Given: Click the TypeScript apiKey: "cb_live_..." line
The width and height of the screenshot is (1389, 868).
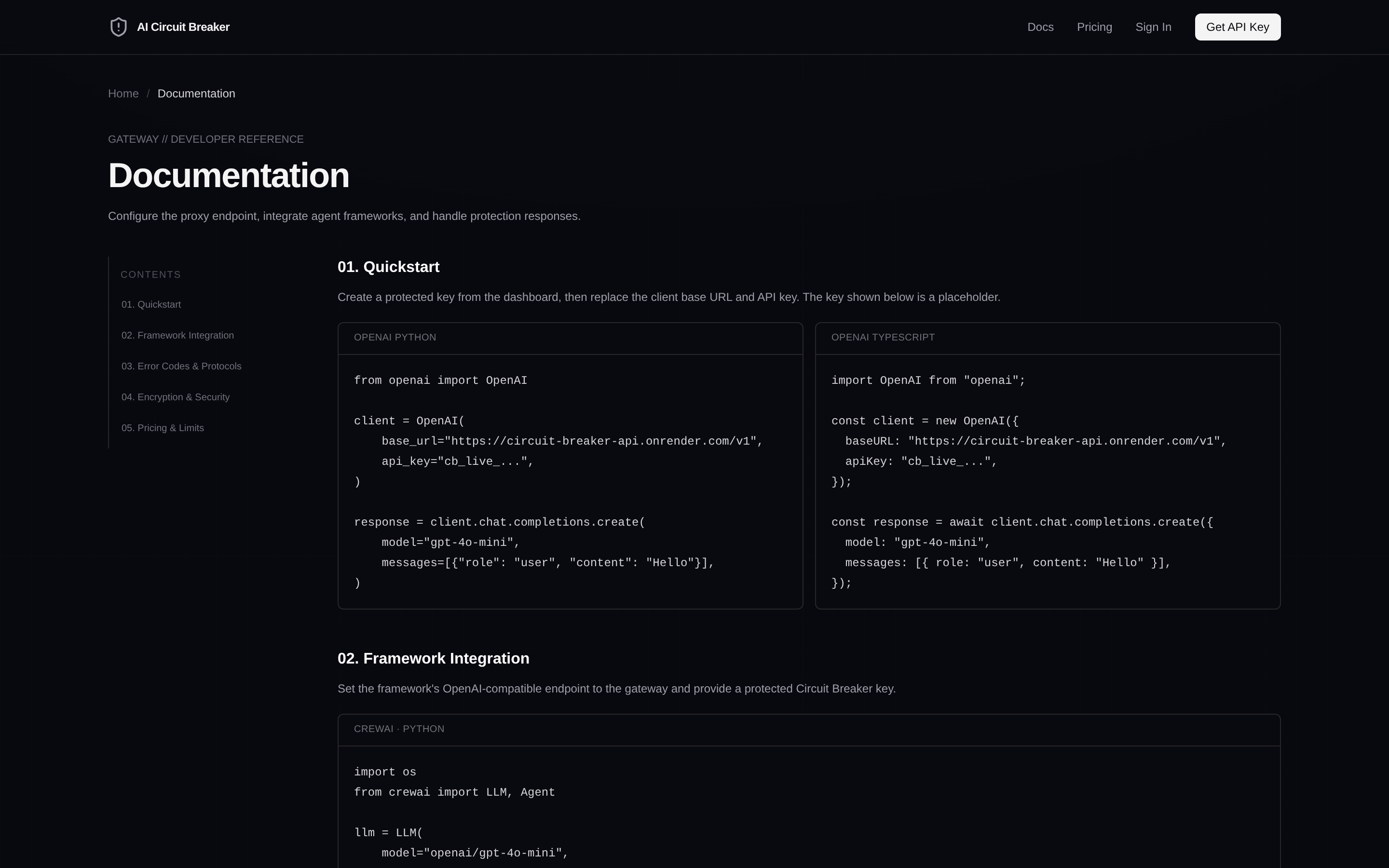Looking at the screenshot, I should (921, 461).
